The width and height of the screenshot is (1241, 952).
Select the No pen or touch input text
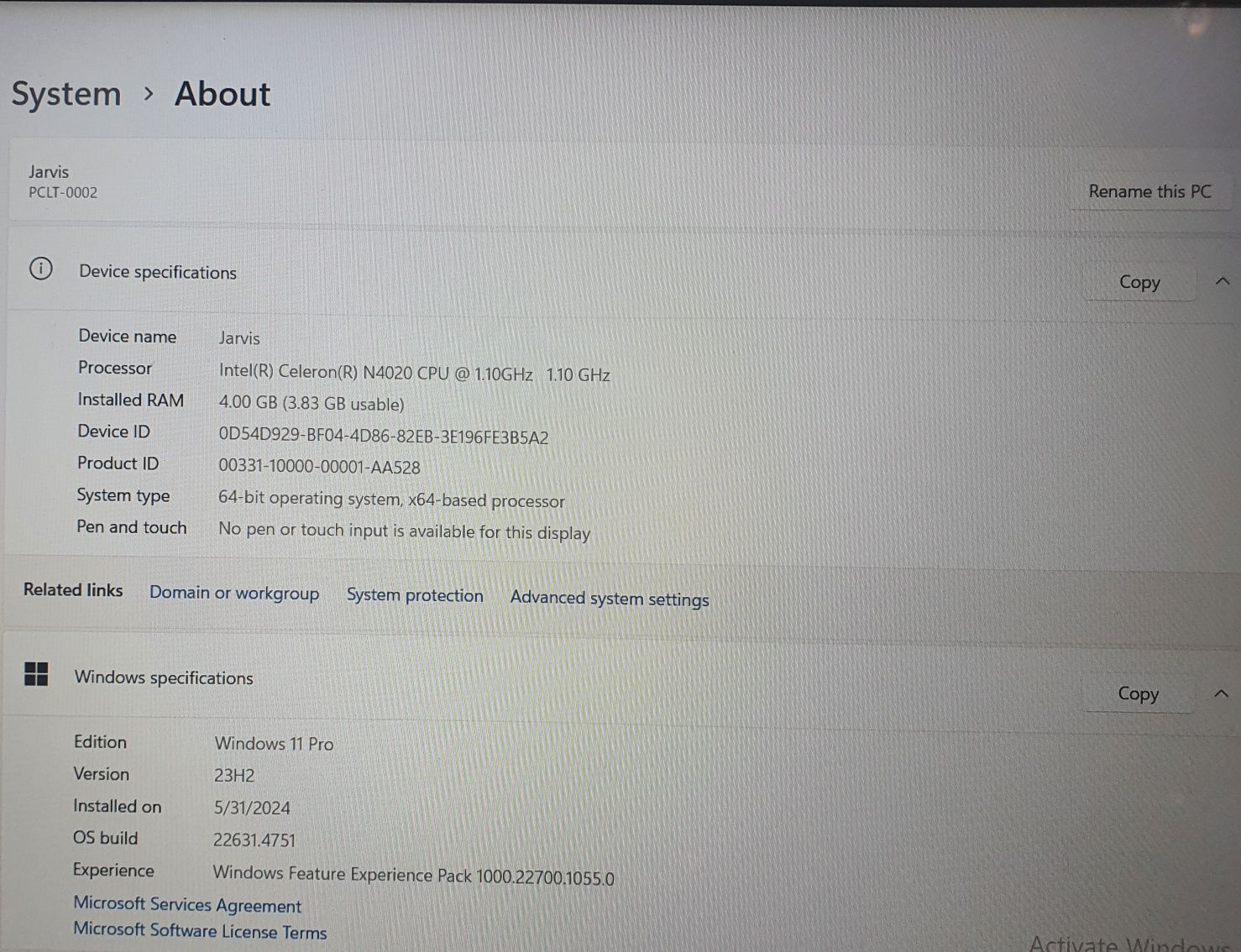click(x=404, y=531)
